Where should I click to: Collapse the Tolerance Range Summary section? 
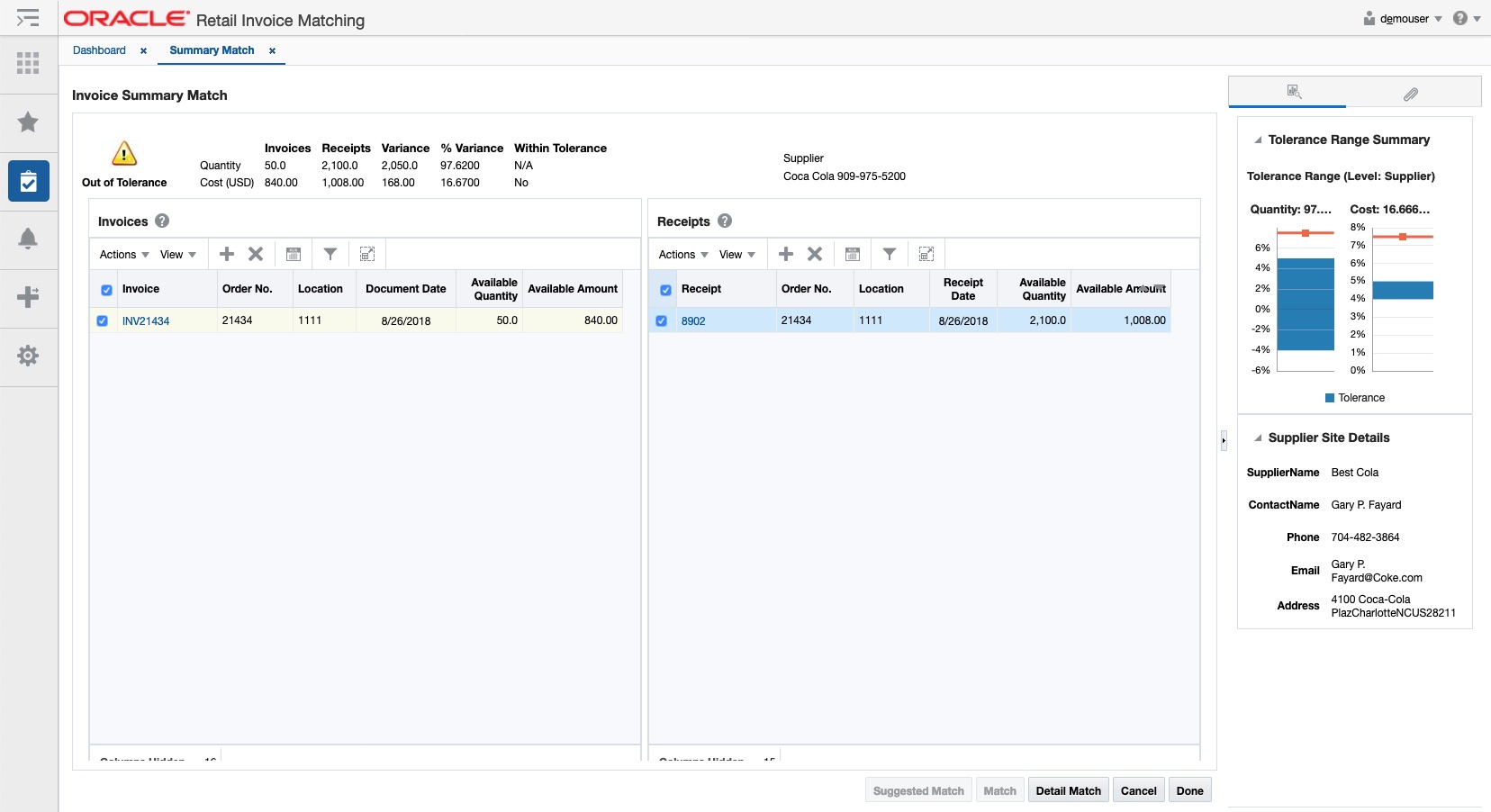[1257, 140]
